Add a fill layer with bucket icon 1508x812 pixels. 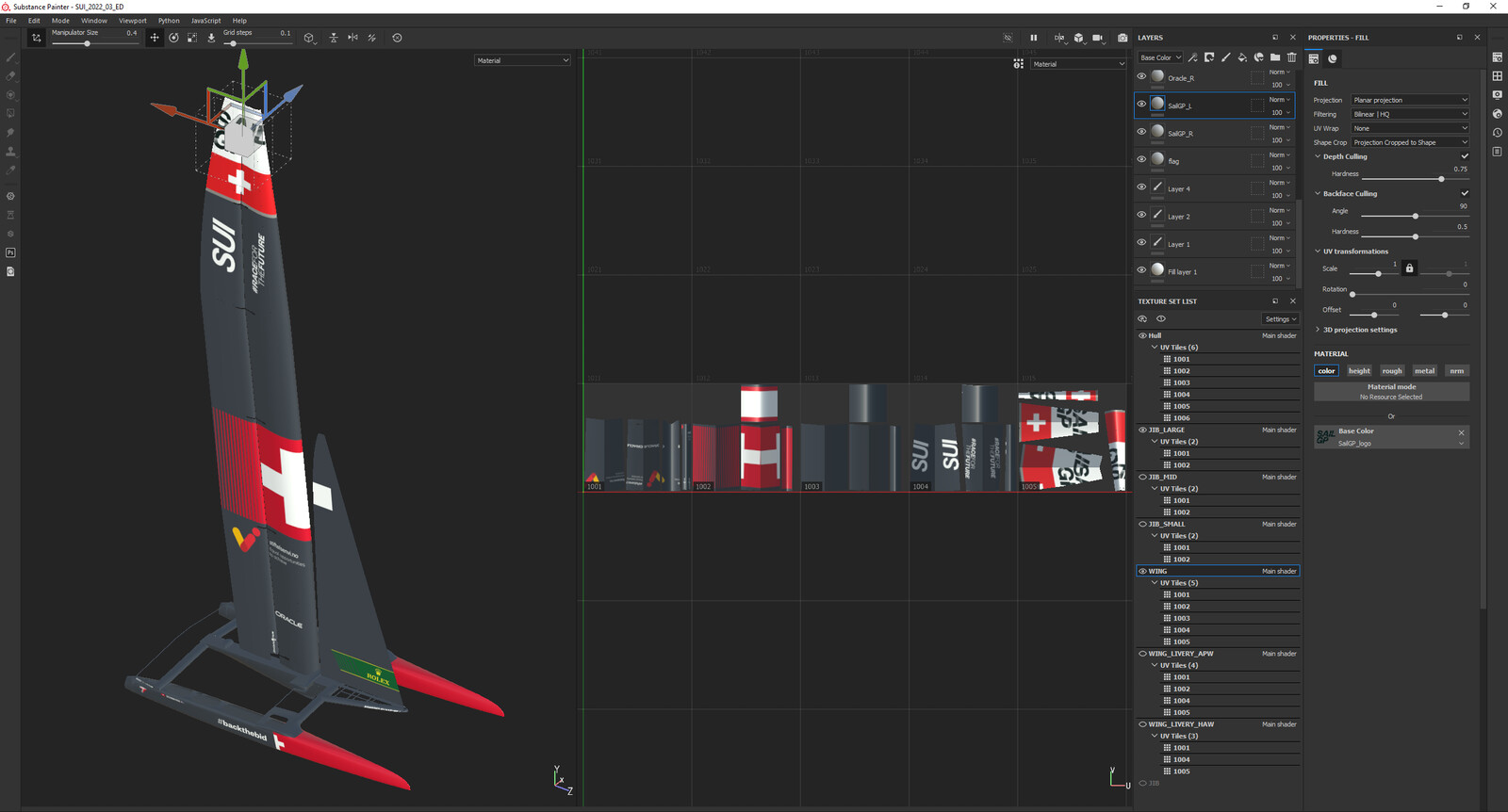click(x=1242, y=57)
